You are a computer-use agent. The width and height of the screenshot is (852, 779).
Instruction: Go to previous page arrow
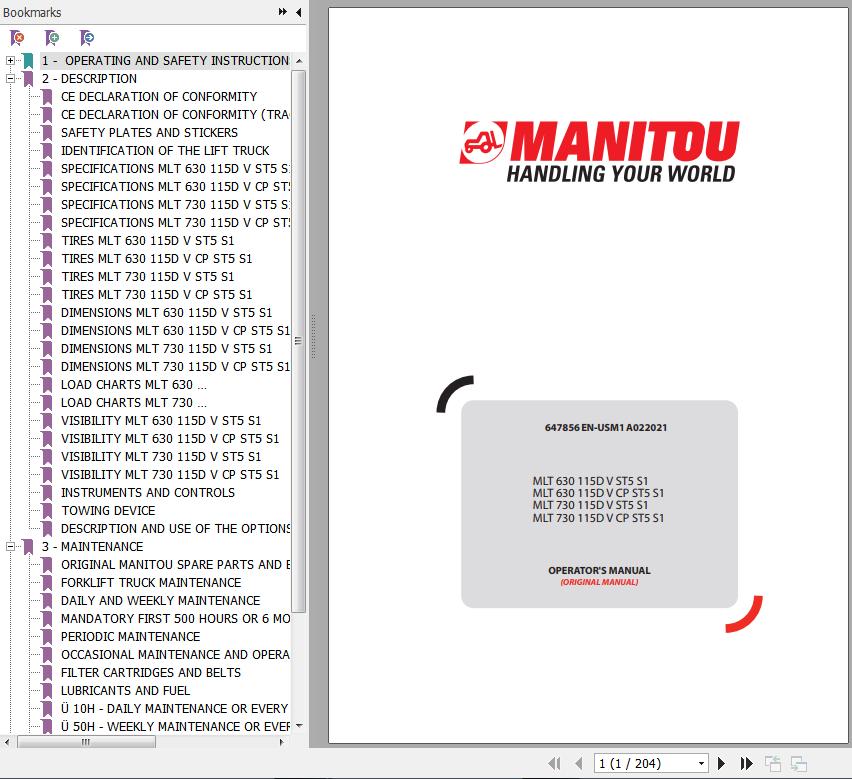578,763
